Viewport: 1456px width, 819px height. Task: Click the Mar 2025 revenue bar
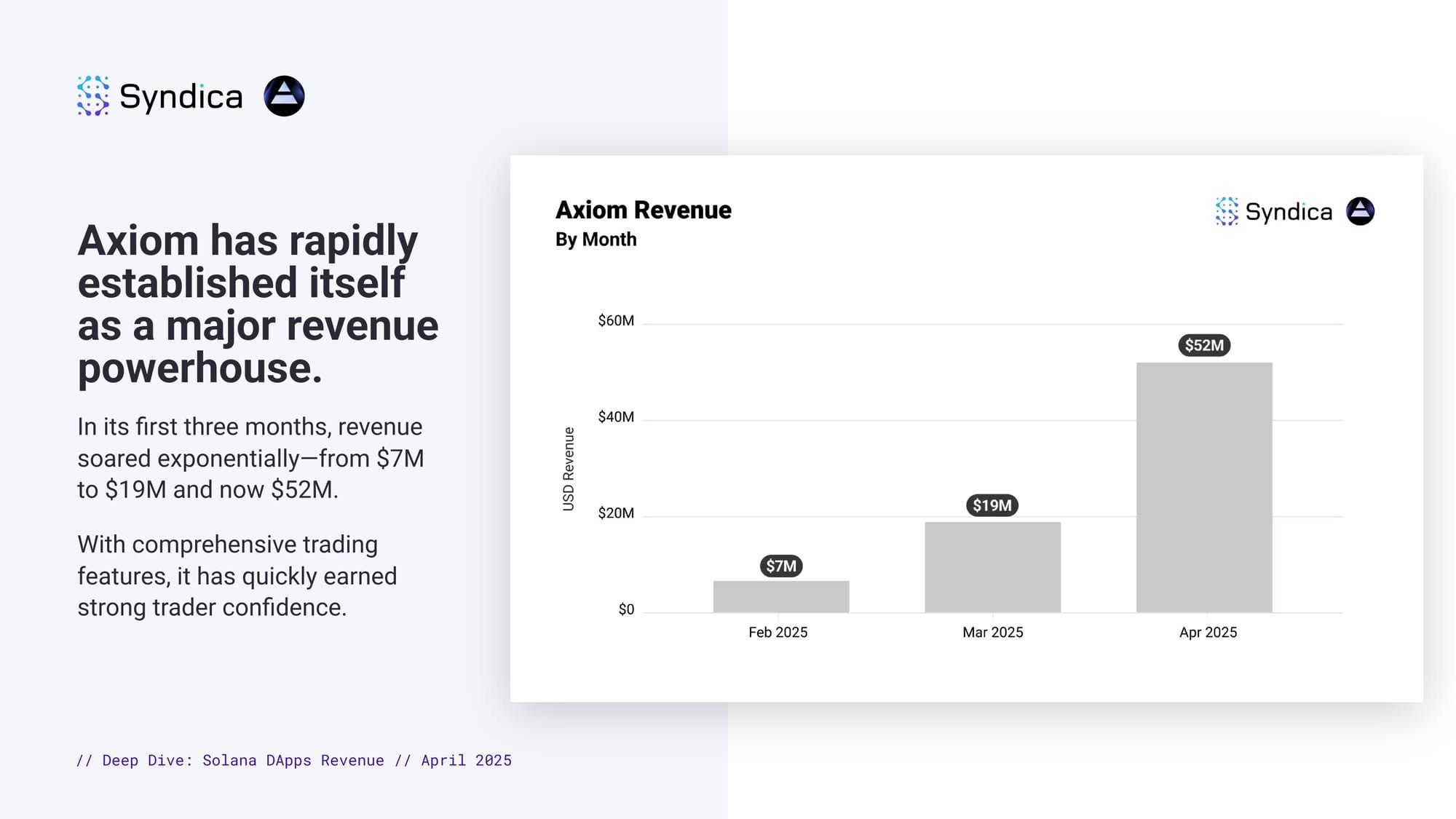click(992, 567)
